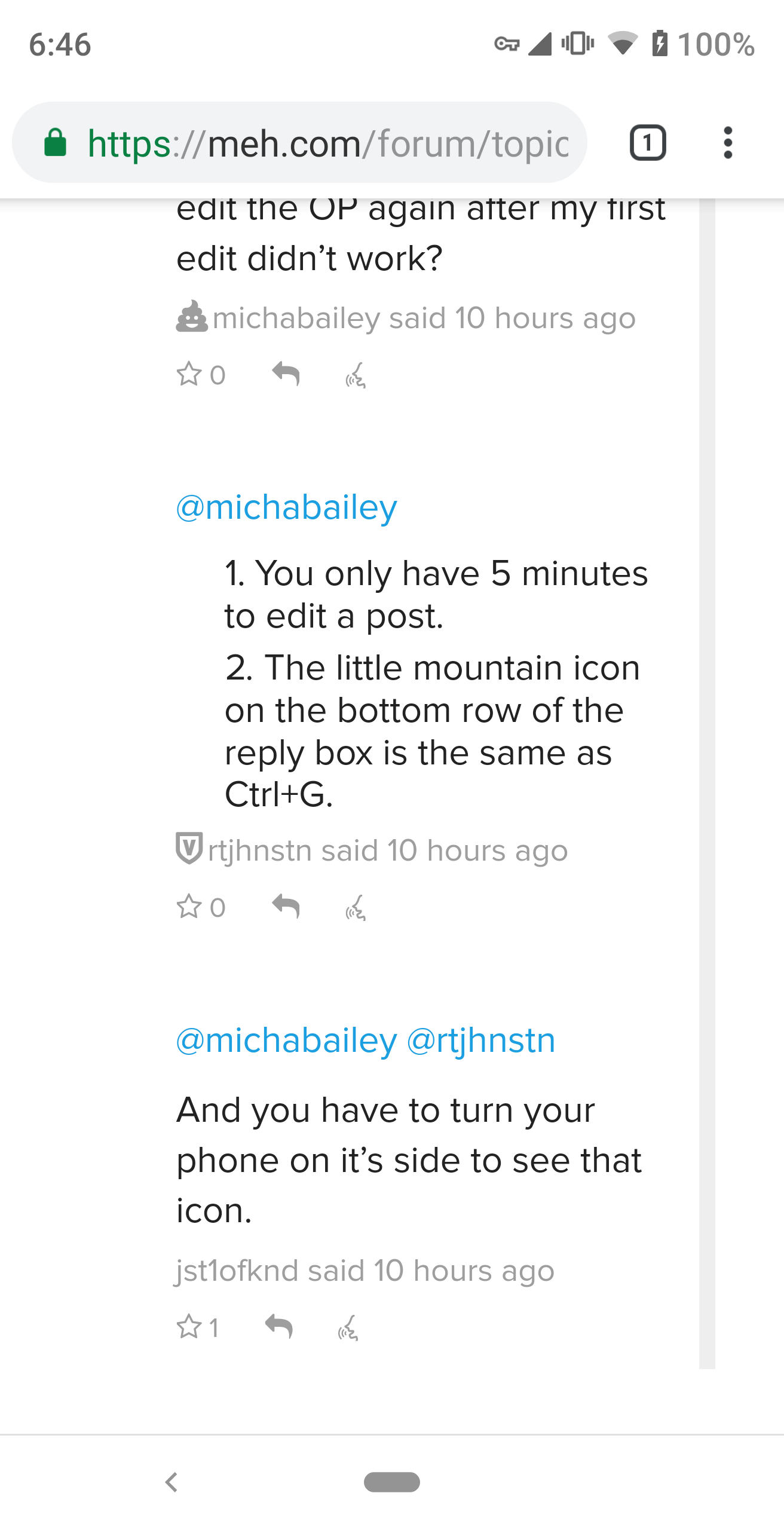Reply to michabailey's comment
Image resolution: width=784 pixels, height=1530 pixels.
[286, 375]
